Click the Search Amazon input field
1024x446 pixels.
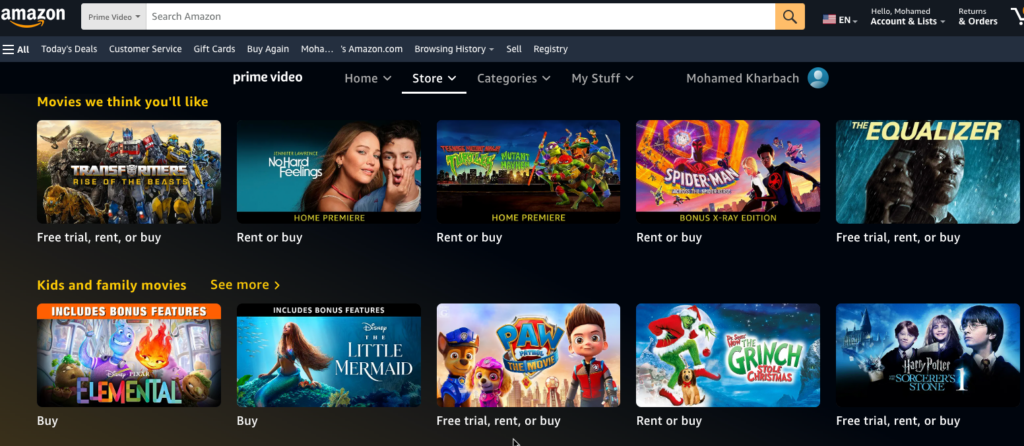tap(460, 16)
